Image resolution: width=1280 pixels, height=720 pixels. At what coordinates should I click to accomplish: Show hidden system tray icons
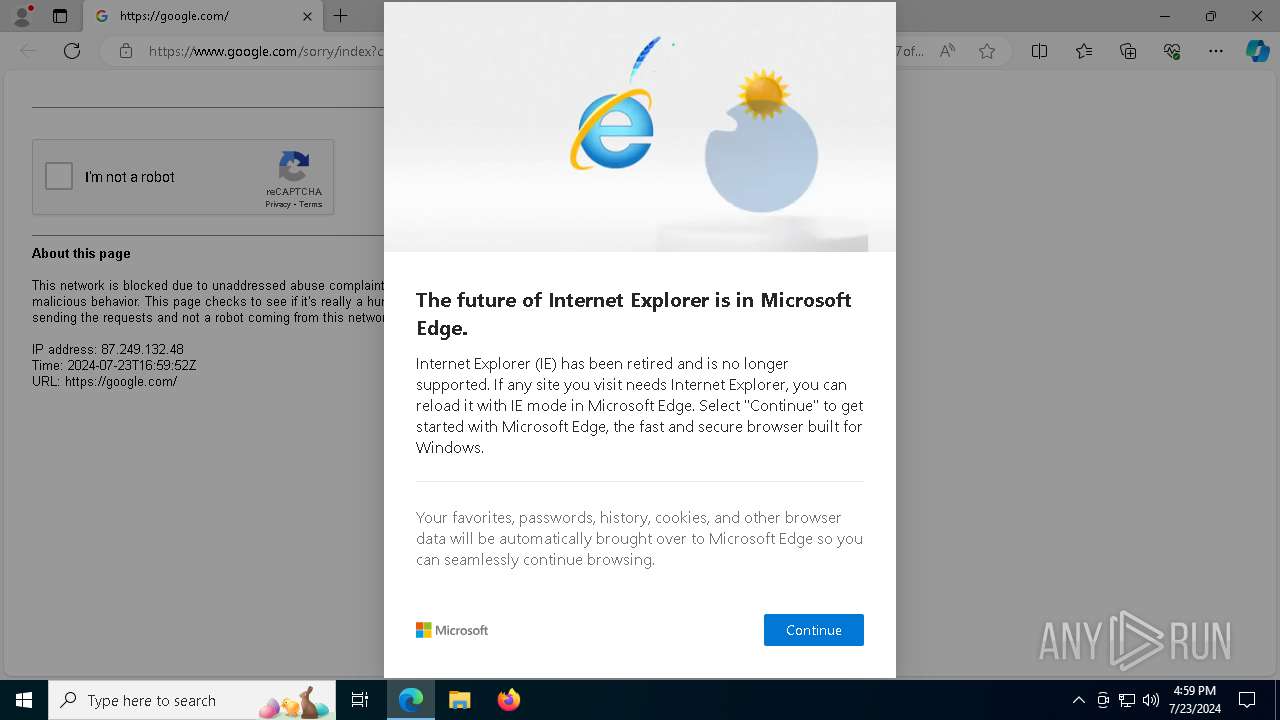pos(1078,700)
